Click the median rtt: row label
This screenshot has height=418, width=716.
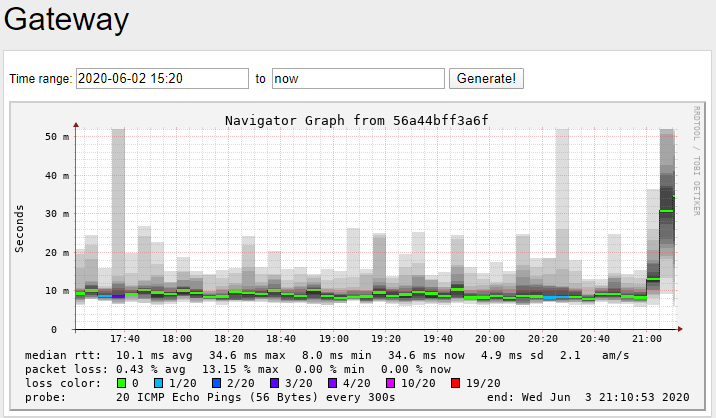coord(63,355)
